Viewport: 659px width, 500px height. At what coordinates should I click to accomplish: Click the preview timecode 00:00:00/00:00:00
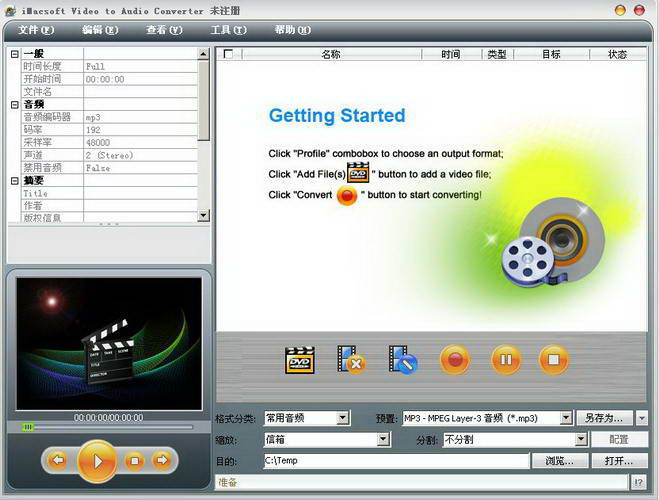click(x=109, y=417)
